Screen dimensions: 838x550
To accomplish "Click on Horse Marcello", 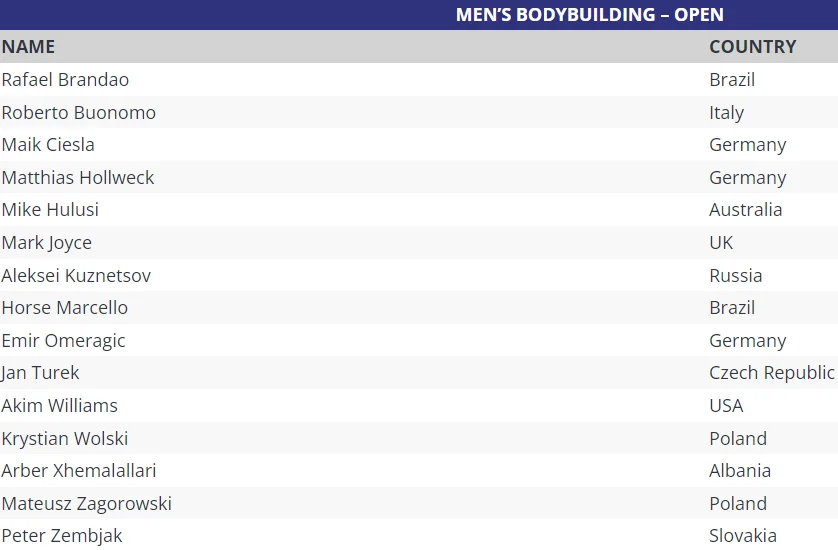I will click(x=65, y=307).
